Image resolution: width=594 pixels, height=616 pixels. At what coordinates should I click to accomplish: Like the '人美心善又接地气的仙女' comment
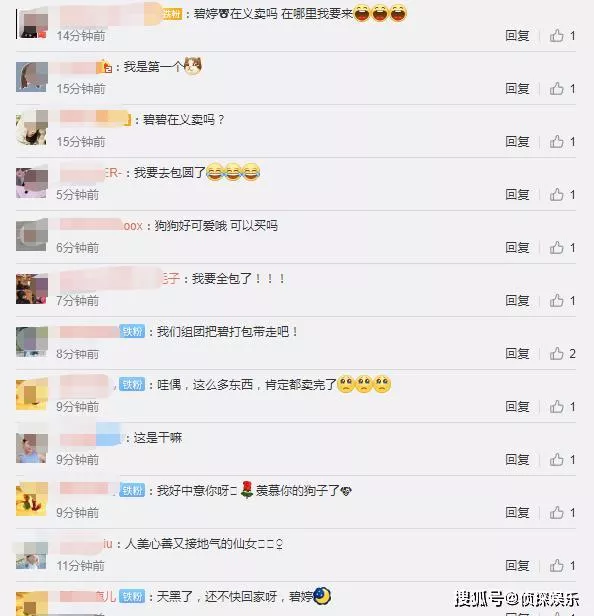[x=557, y=566]
